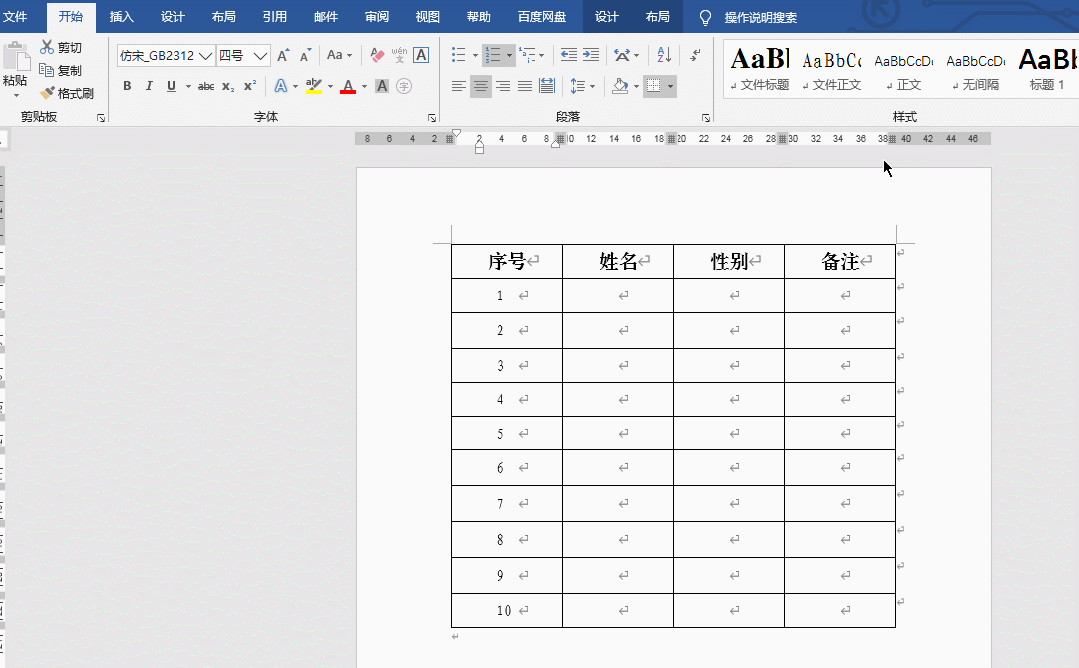Open the font name dropdown 仿宋_GB2312
Screen dimensions: 1079x668
[x=166, y=56]
